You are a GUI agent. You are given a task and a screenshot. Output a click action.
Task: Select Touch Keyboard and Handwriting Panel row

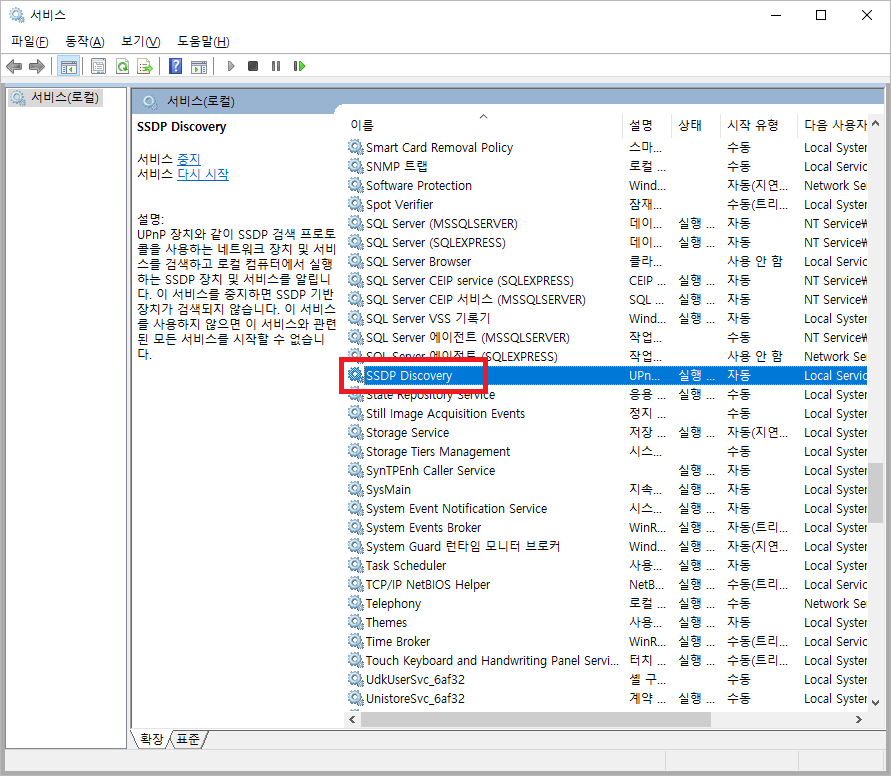(x=607, y=660)
